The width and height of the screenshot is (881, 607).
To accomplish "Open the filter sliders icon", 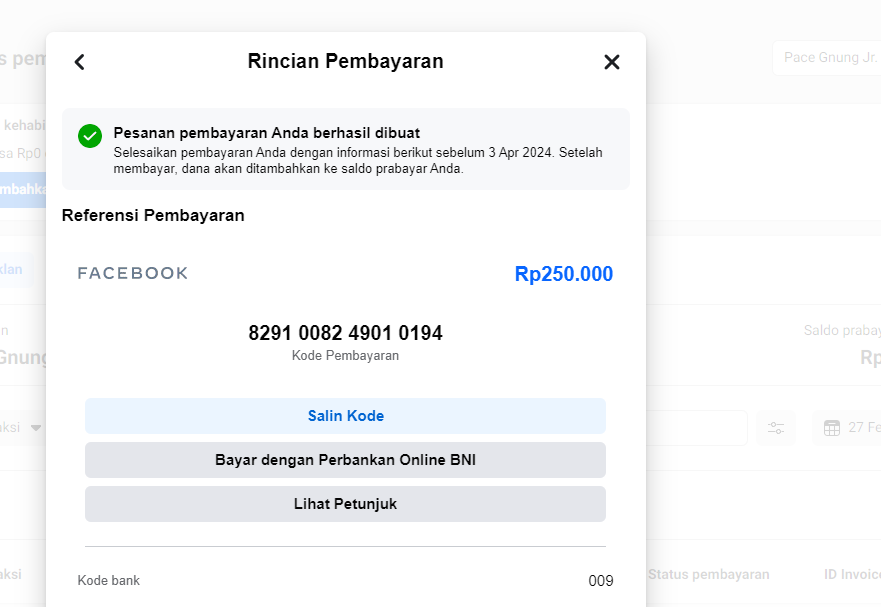I will click(776, 428).
